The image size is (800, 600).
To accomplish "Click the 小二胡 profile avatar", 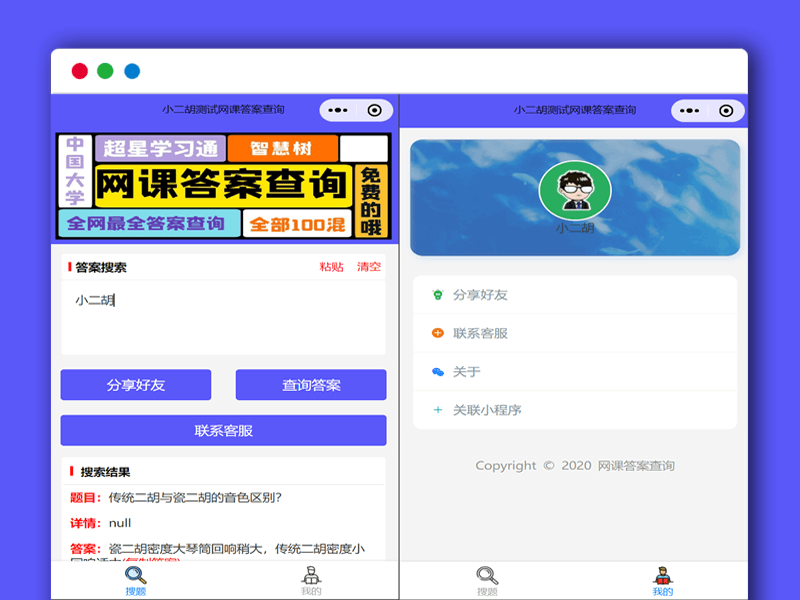I will (x=575, y=190).
